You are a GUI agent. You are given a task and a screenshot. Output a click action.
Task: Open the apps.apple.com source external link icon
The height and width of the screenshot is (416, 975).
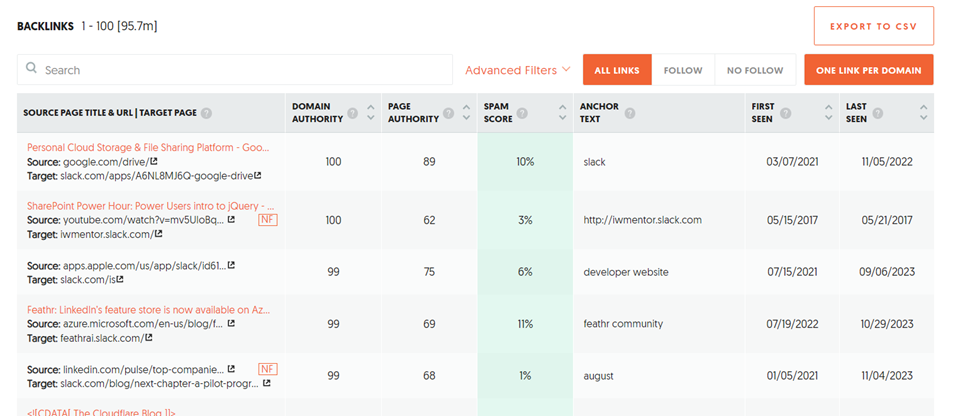pyautogui.click(x=232, y=265)
